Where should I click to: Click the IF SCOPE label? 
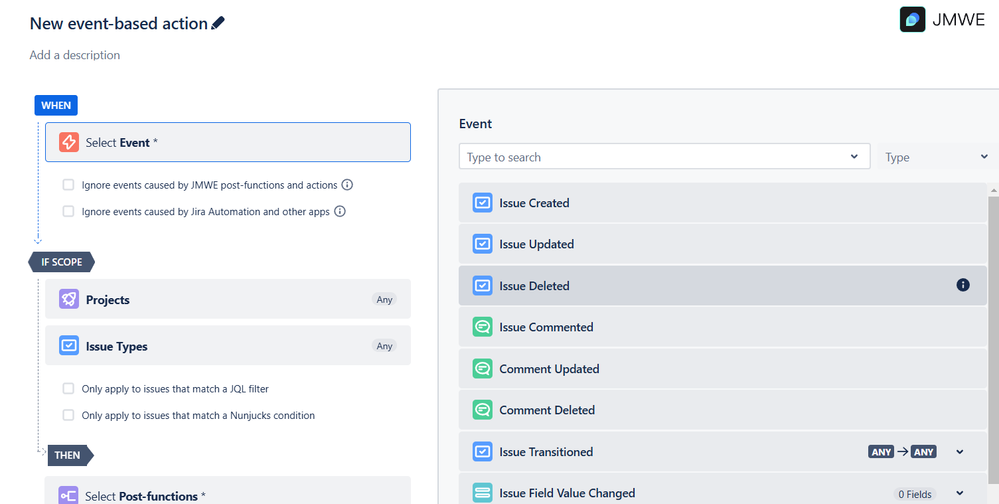[61, 262]
